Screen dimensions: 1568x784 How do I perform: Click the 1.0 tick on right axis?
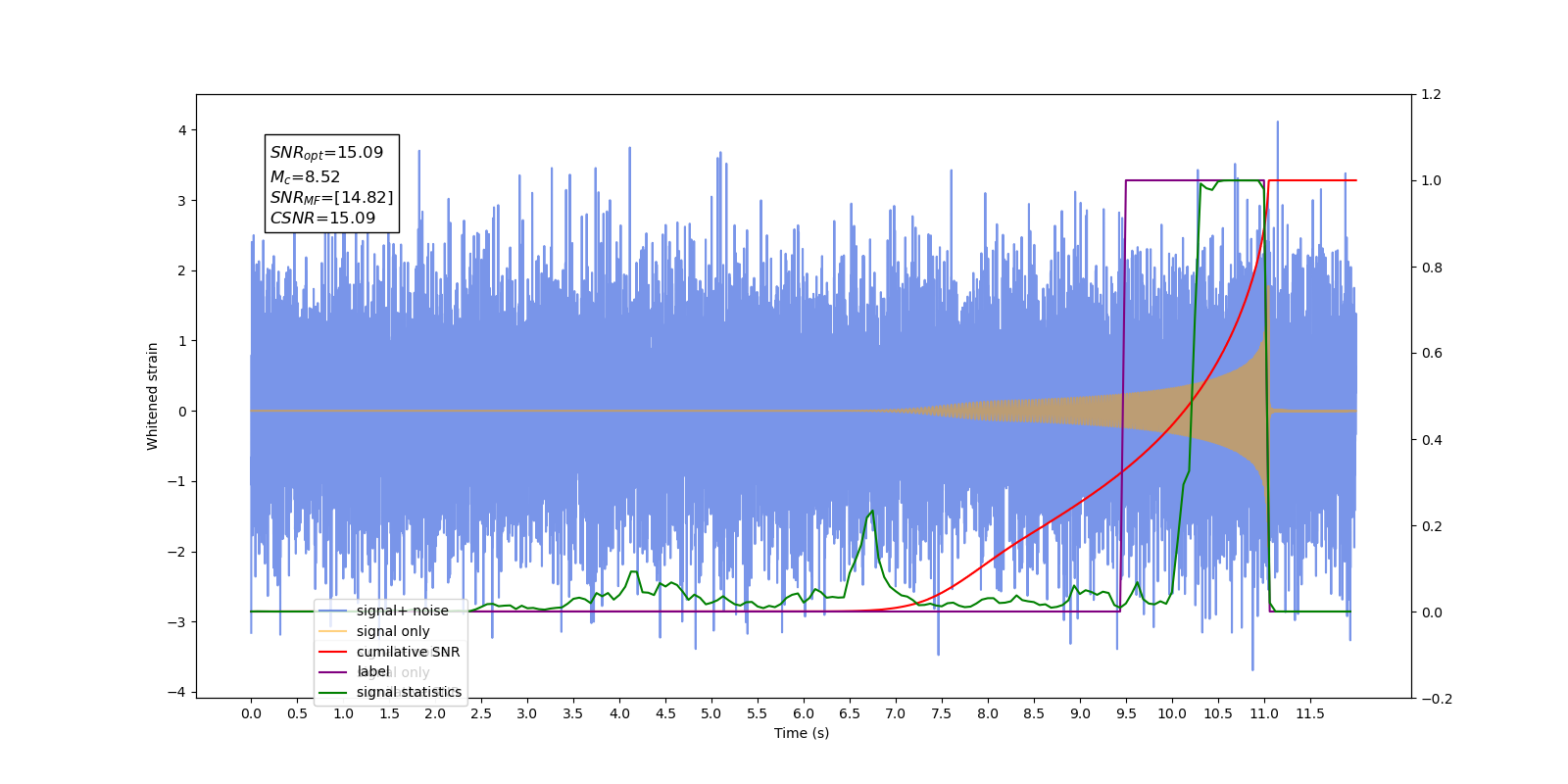[1431, 181]
